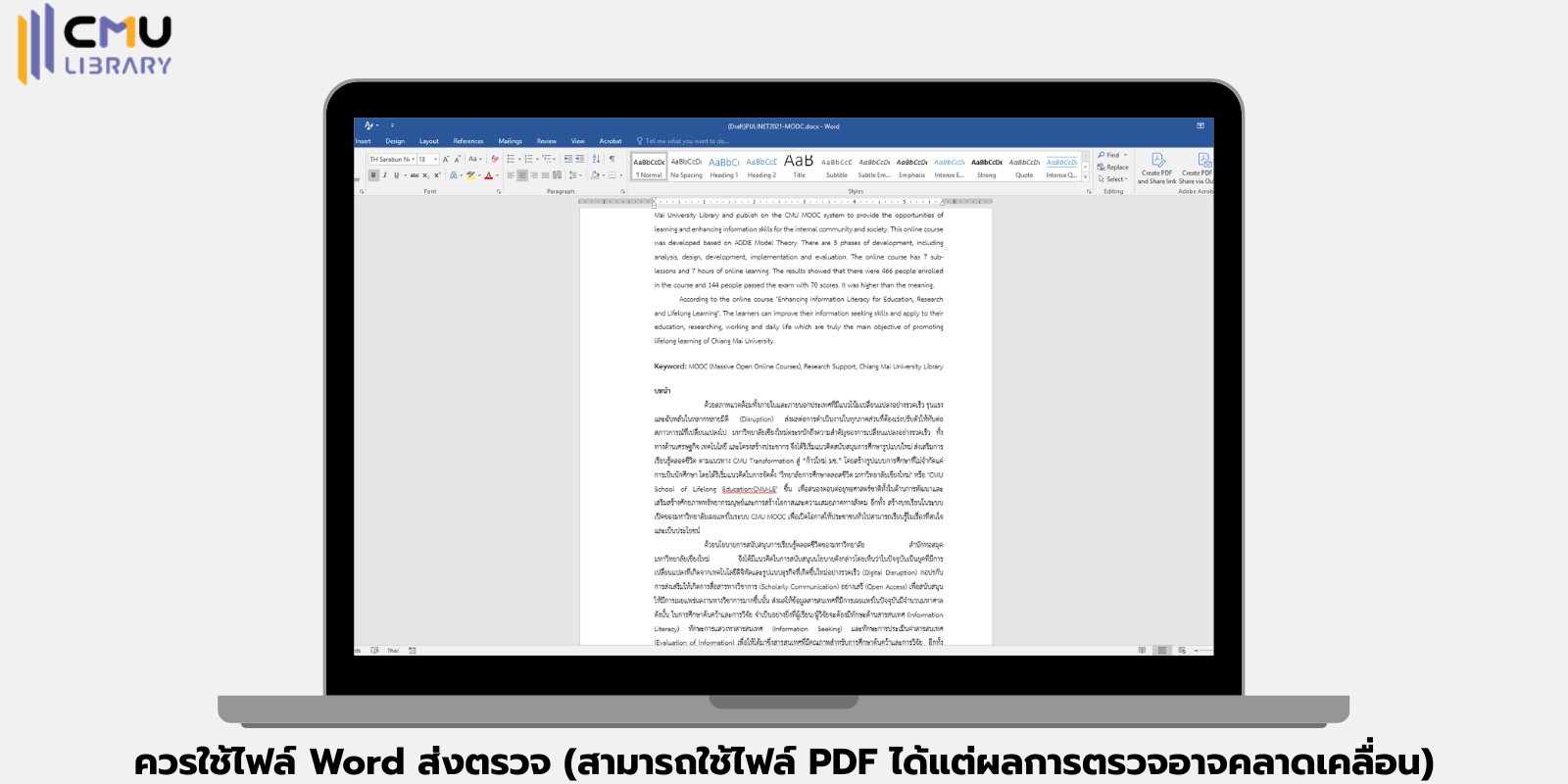Toggle Bold formatting

[373, 175]
